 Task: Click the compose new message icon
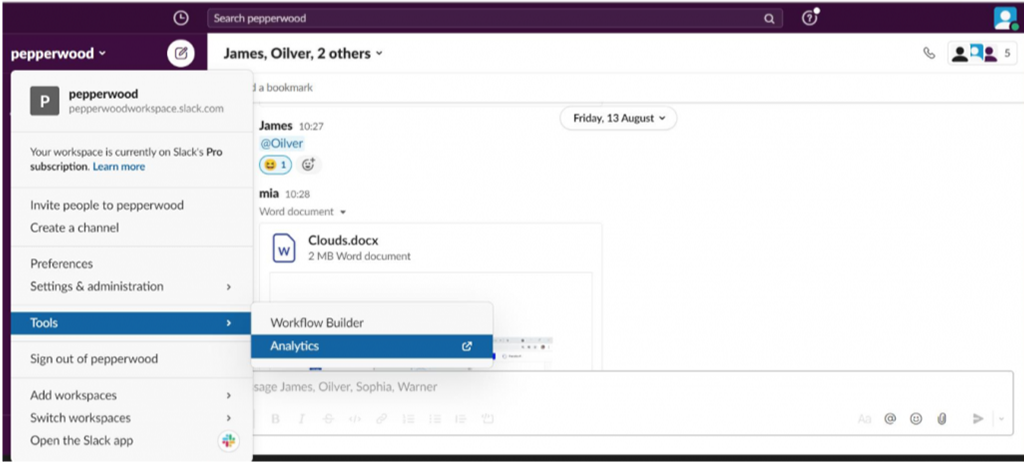click(x=180, y=54)
